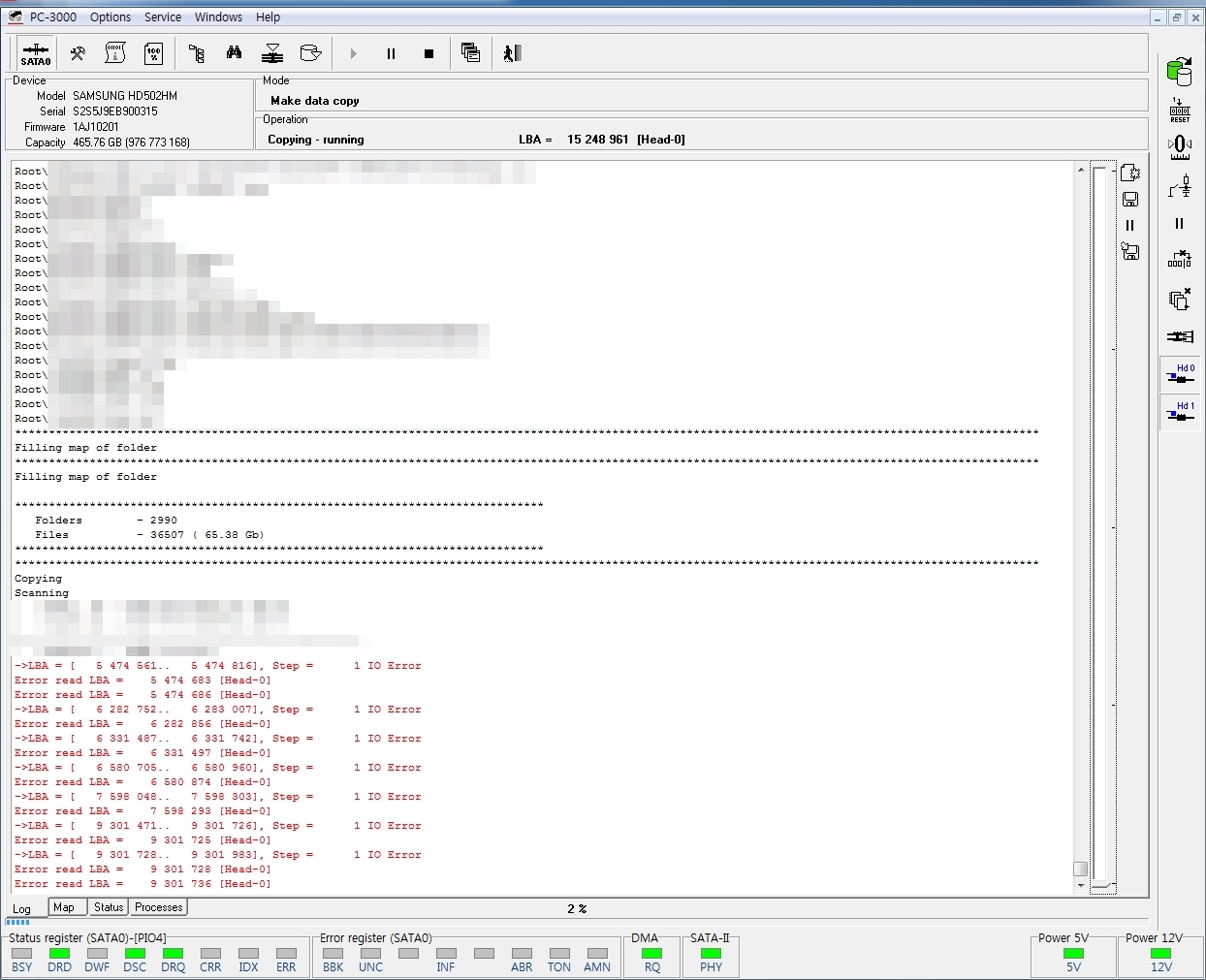Stop the running copy operation

click(428, 53)
